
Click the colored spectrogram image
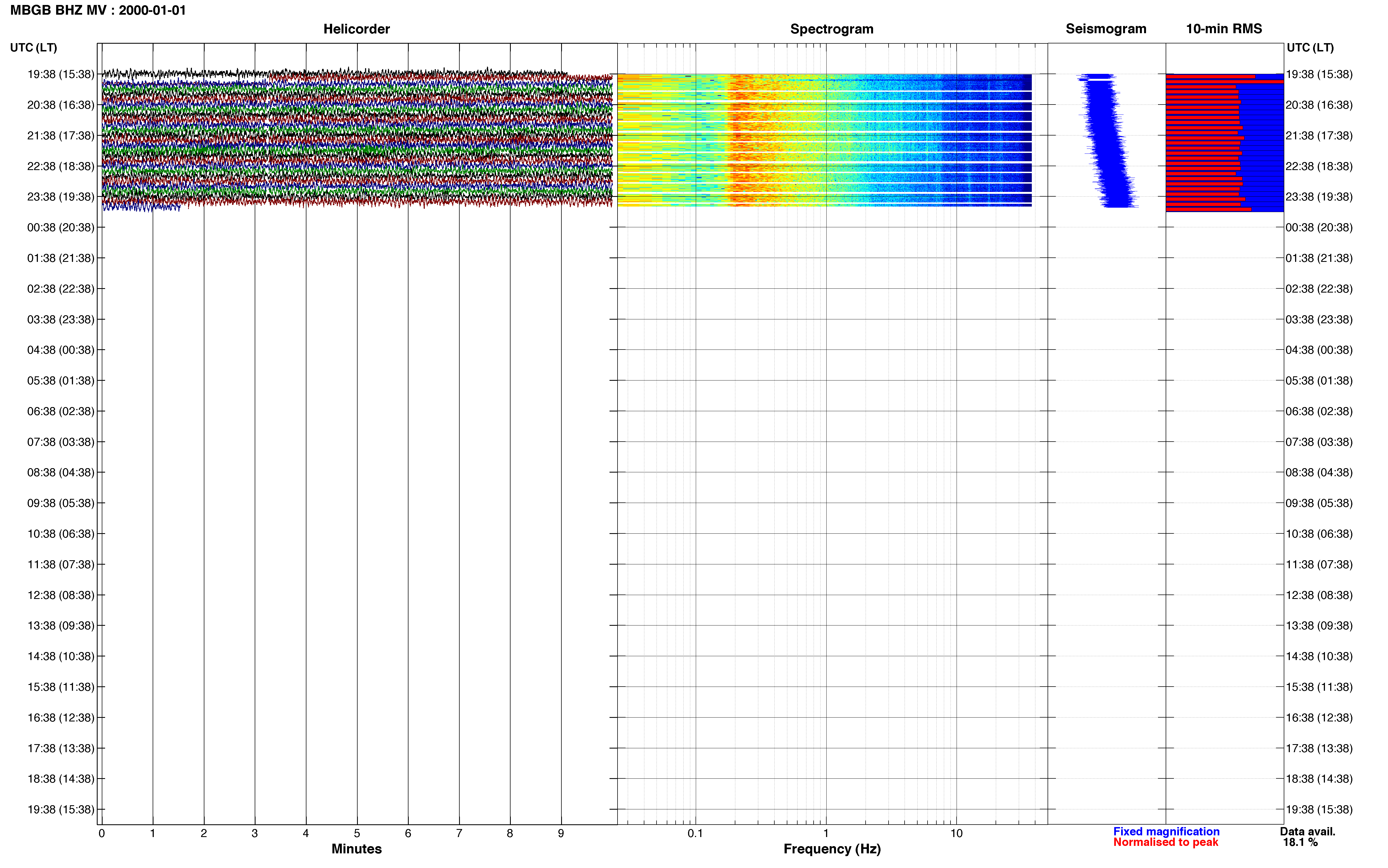(x=824, y=140)
